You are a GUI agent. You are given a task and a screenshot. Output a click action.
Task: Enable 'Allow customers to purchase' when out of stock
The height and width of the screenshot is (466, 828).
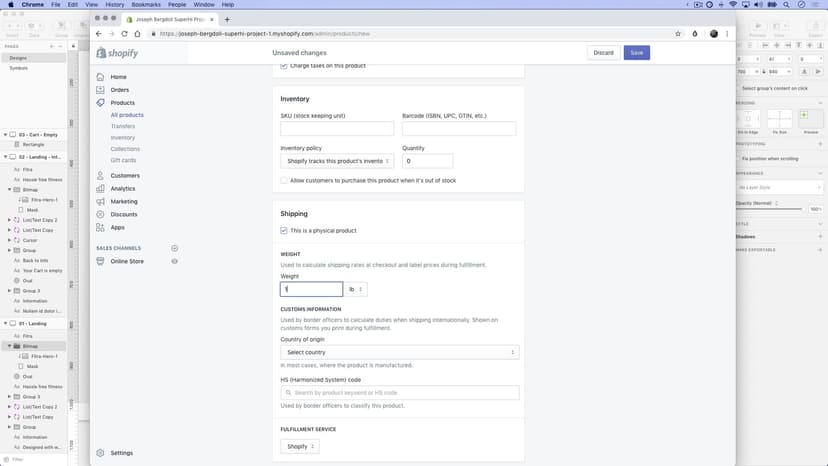tap(284, 181)
